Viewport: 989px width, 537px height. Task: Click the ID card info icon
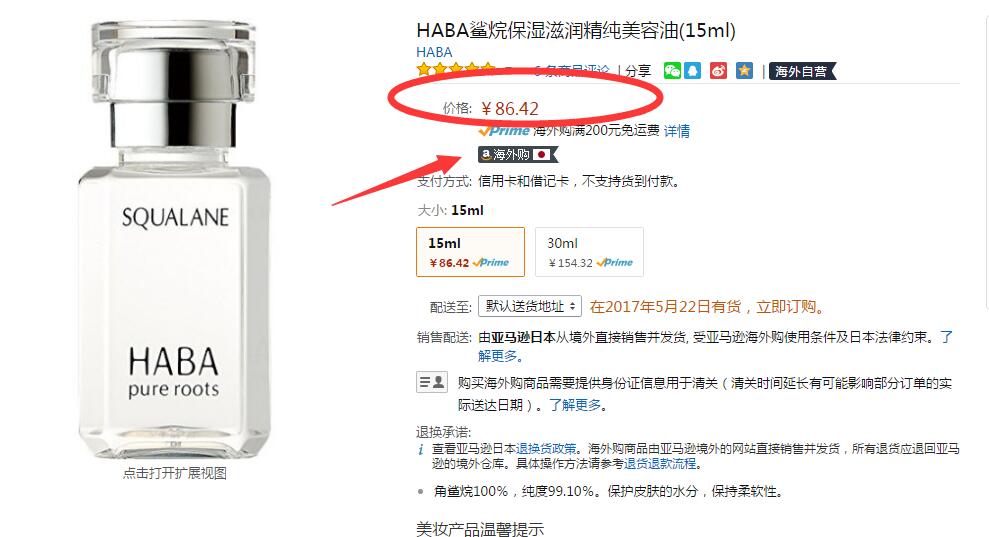(x=431, y=382)
